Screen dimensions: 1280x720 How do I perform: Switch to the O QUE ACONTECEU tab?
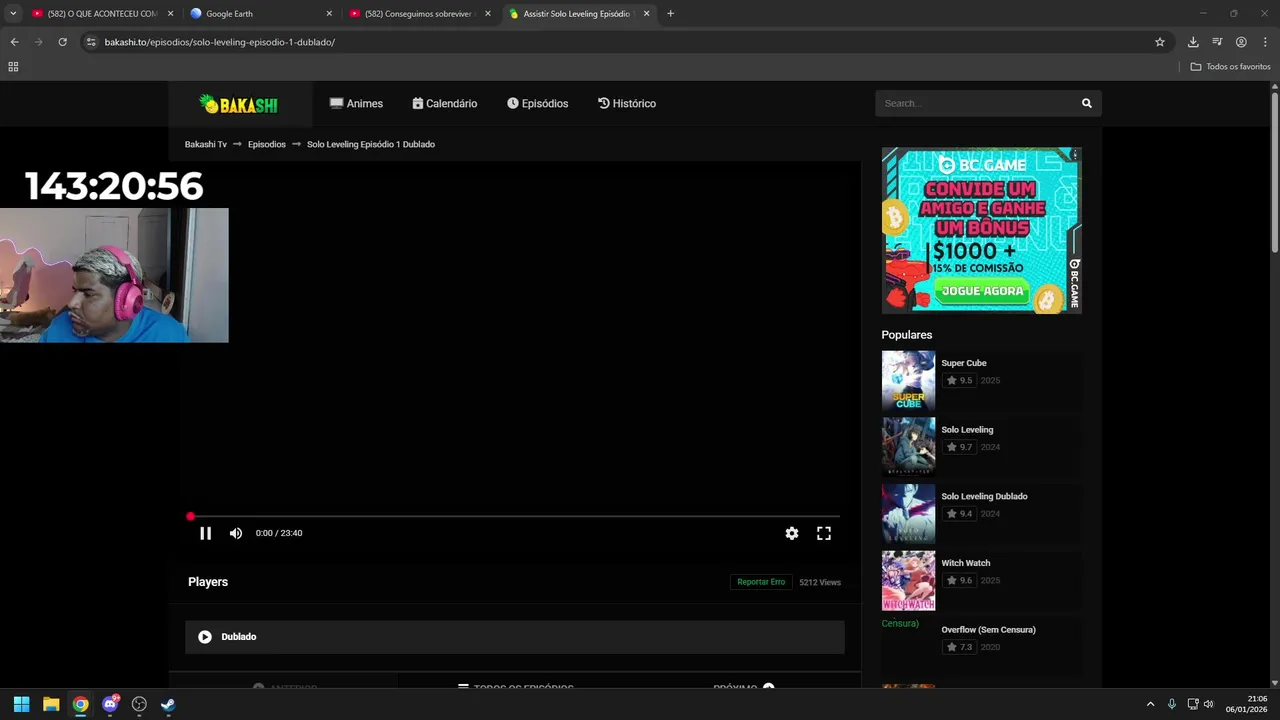click(100, 14)
